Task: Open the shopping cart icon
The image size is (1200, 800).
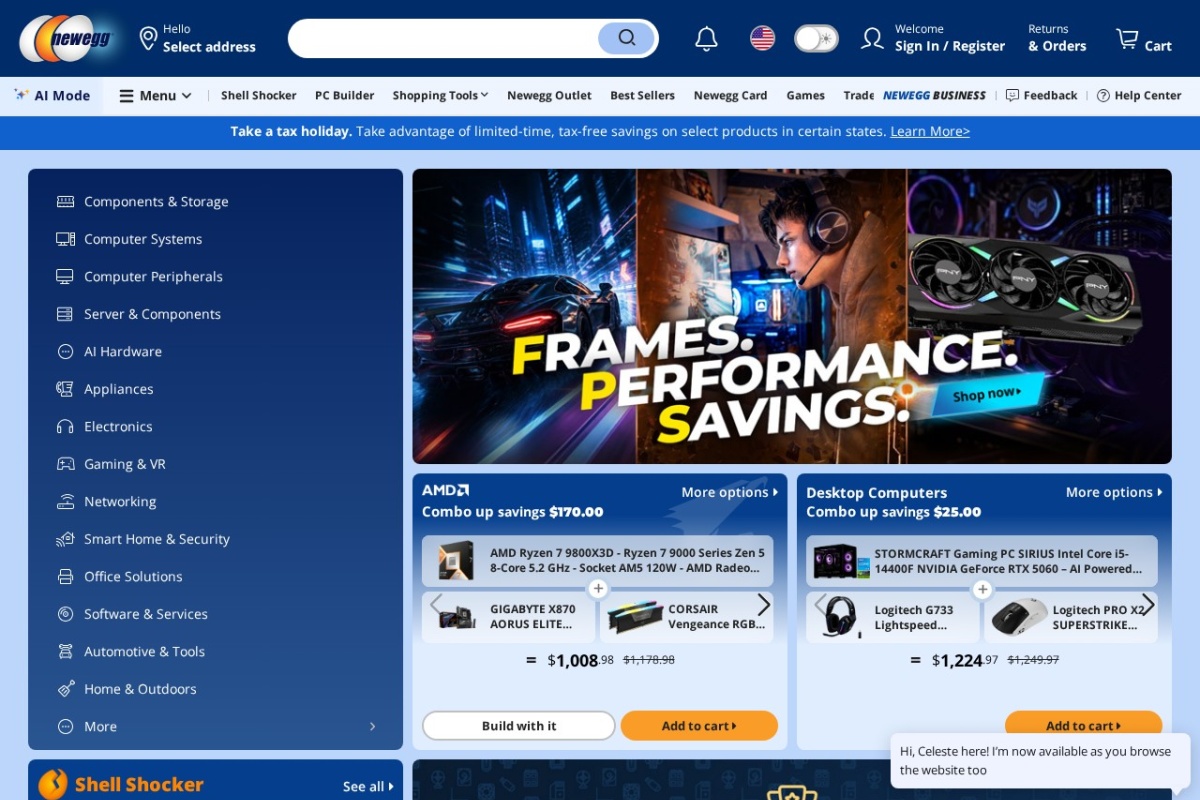Action: 1127,39
